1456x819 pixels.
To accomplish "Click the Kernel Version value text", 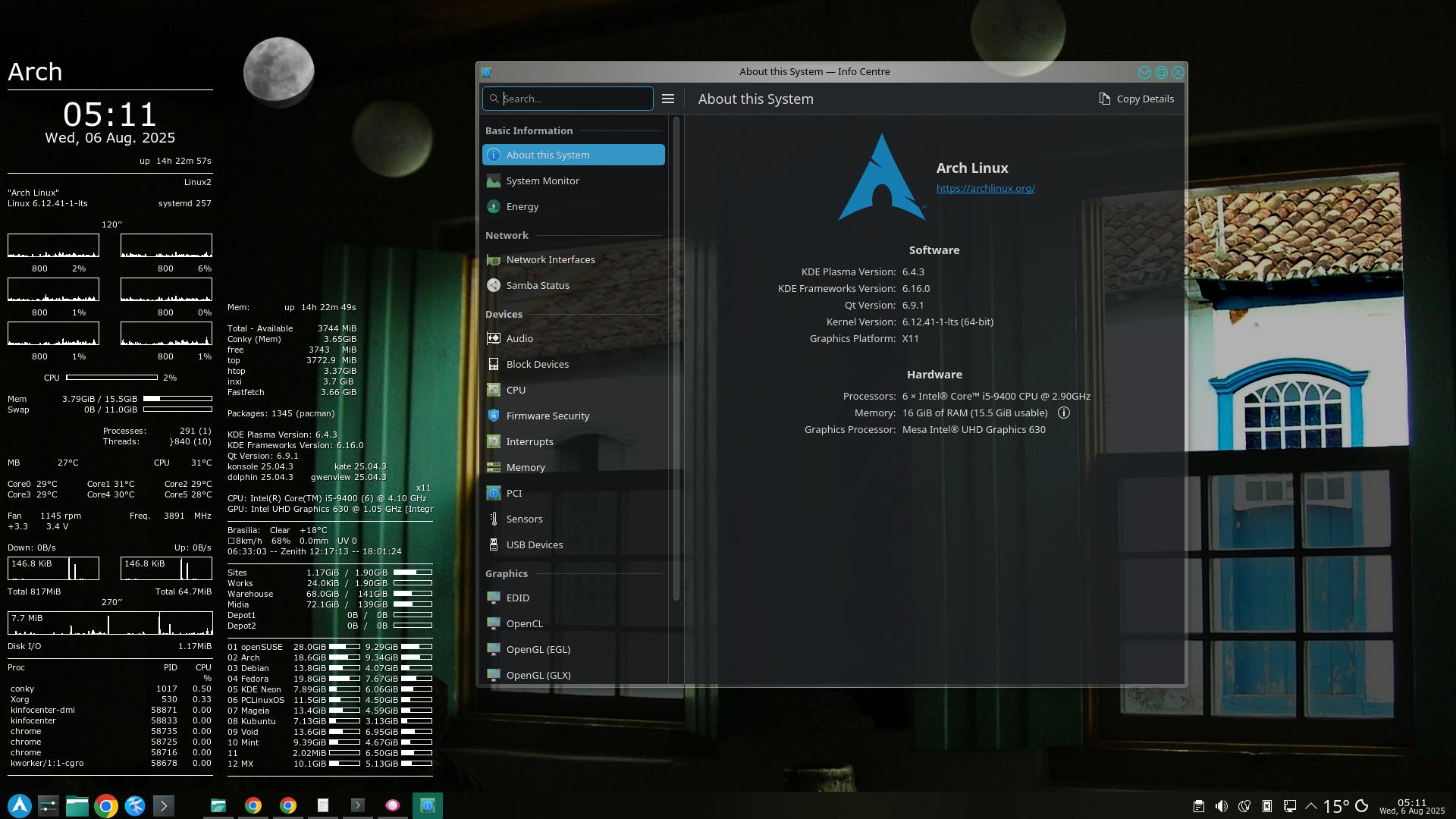I will coord(948,322).
